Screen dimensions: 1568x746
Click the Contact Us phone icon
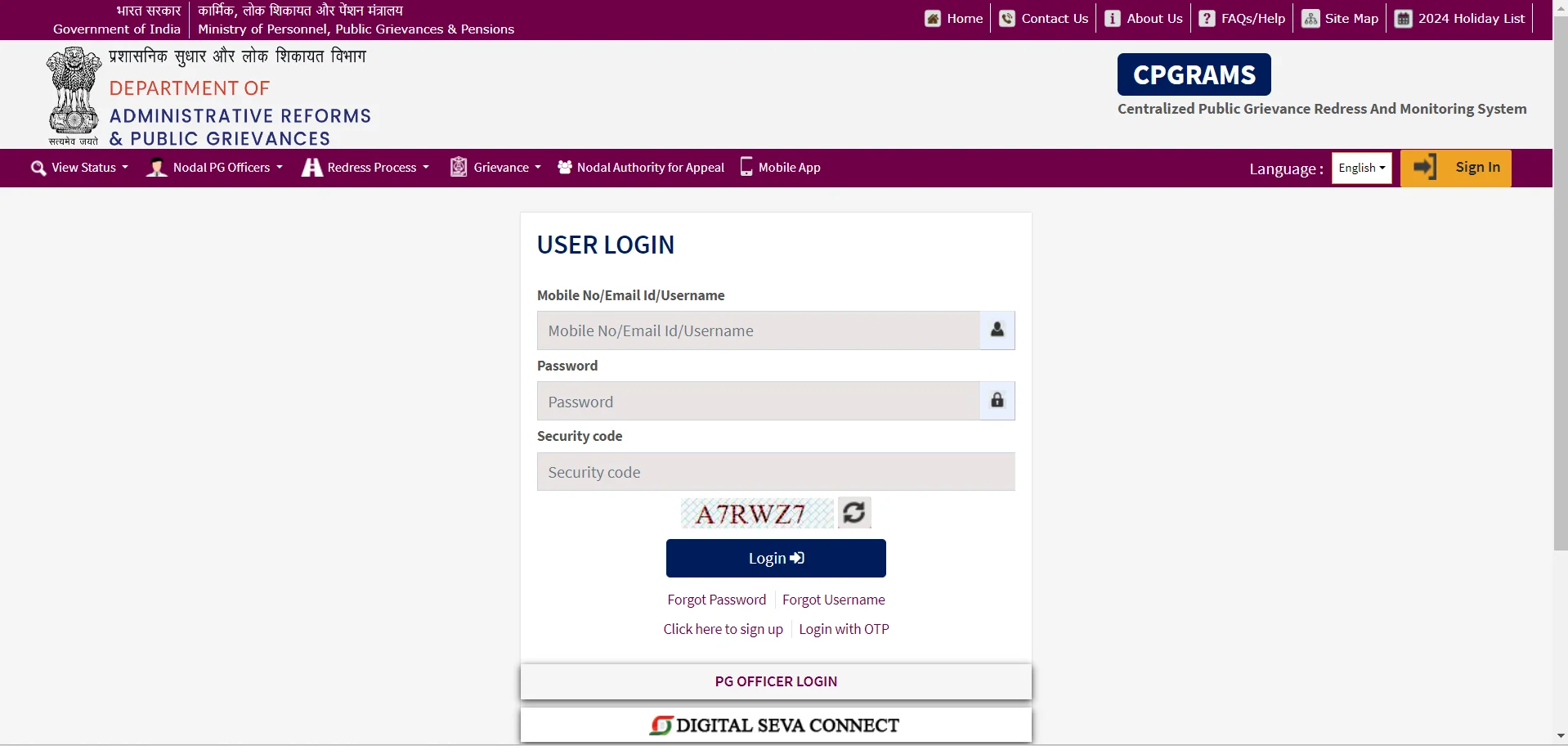tap(1007, 19)
